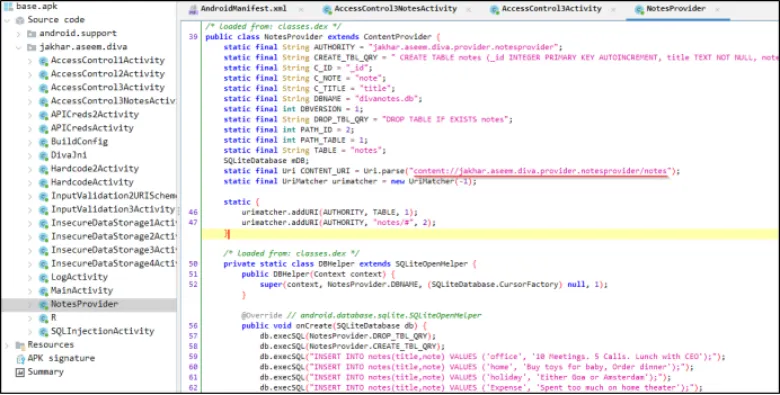The width and height of the screenshot is (780, 395).
Task: Click the Summary icon
Action: [20, 372]
